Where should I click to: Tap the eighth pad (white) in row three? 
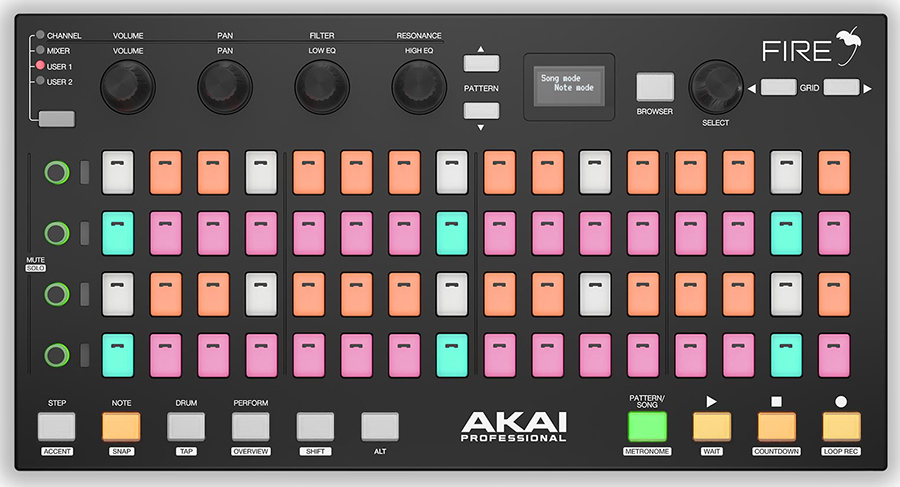tap(452, 294)
